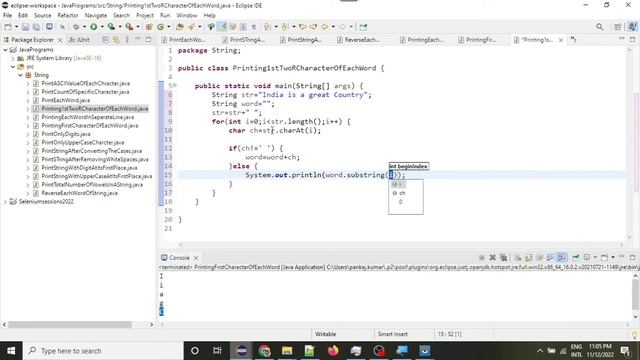Click the Clear Console icon
This screenshot has height=360, width=640.
tap(518, 258)
